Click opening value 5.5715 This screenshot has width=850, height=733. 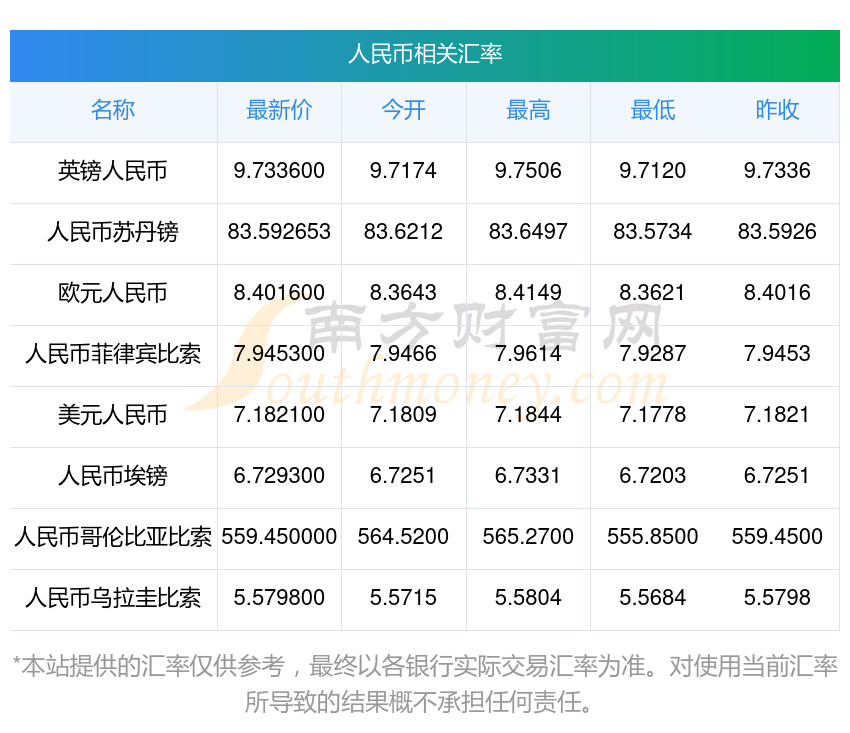[x=403, y=598]
